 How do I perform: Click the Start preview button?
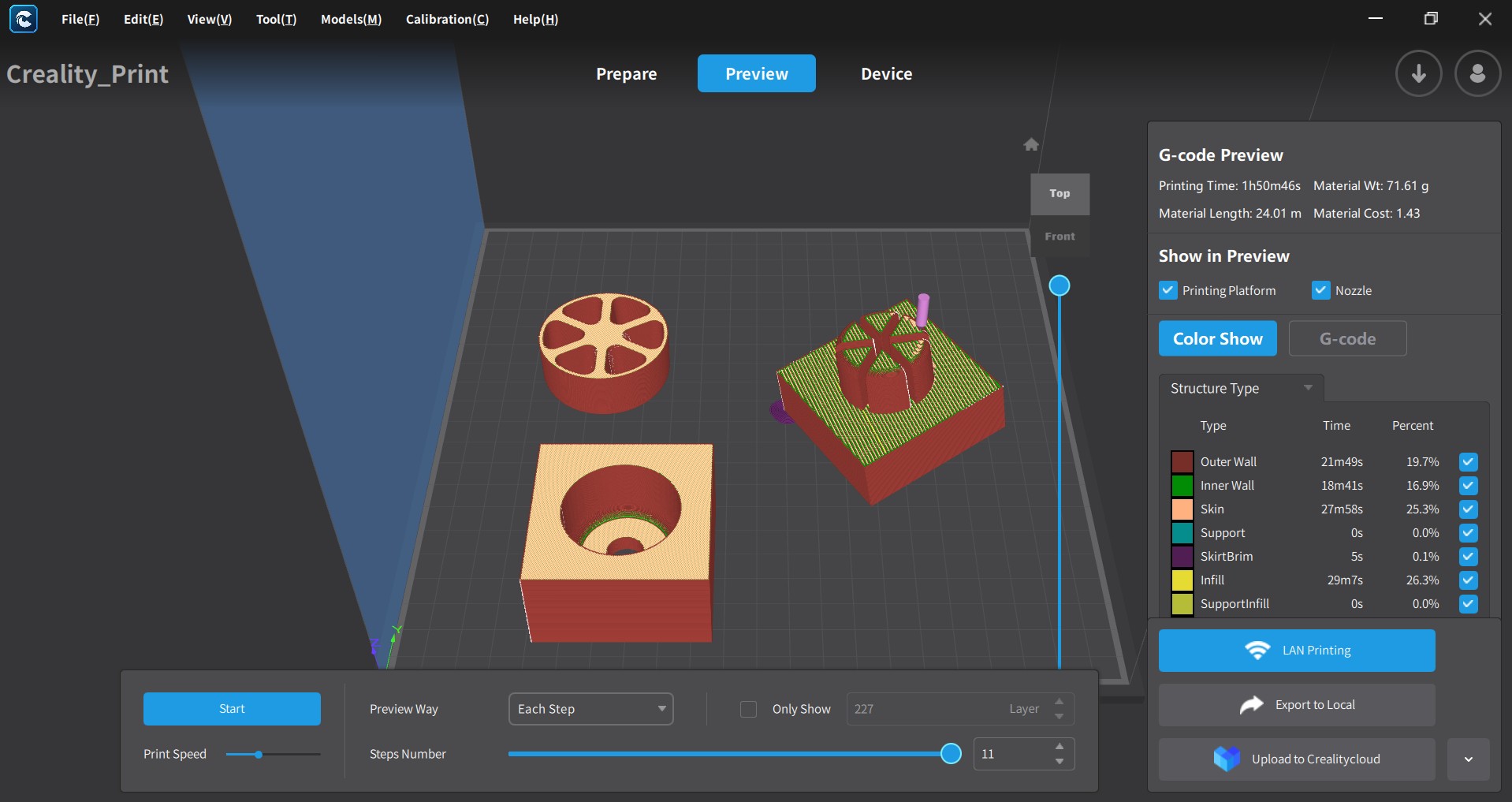[x=232, y=709]
